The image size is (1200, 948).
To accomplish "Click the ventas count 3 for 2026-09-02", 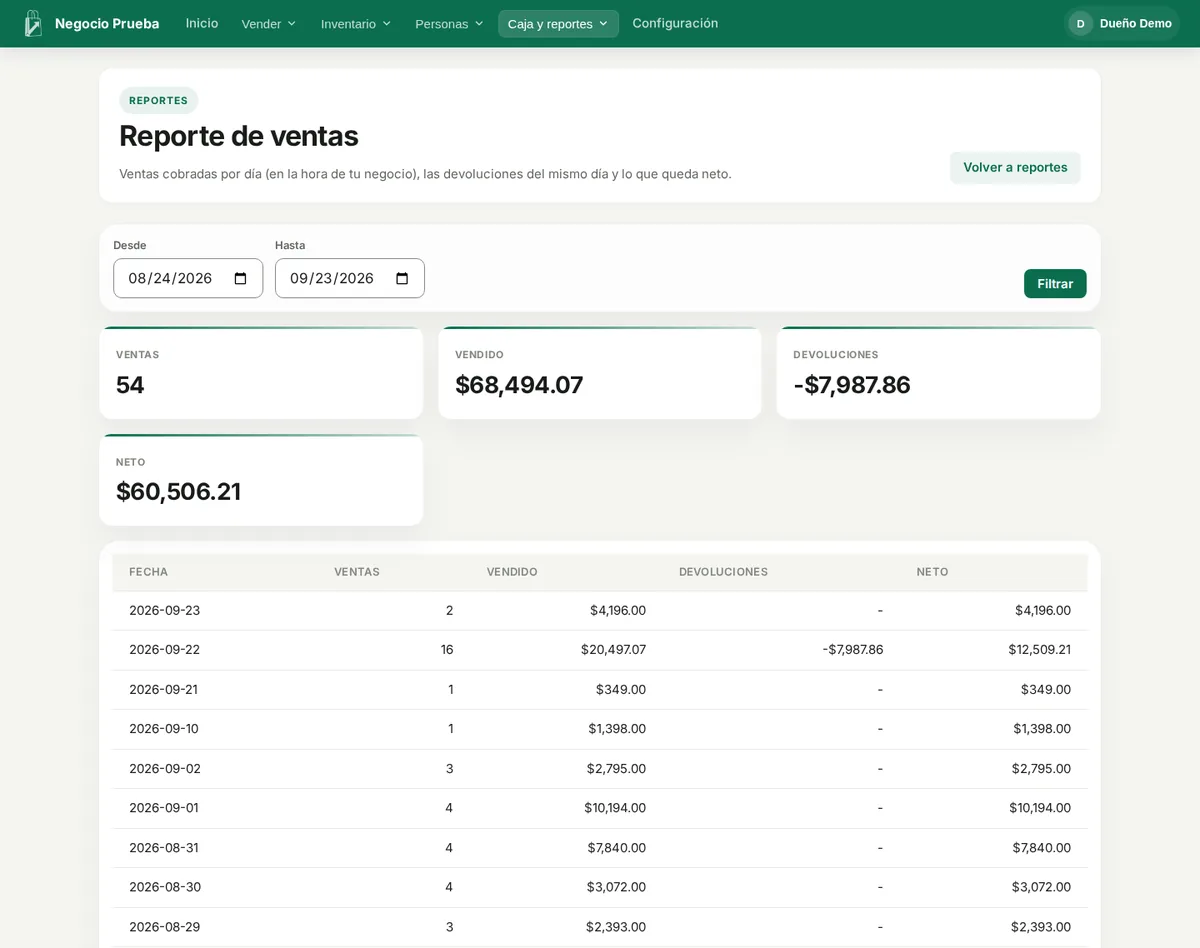I will (x=449, y=768).
